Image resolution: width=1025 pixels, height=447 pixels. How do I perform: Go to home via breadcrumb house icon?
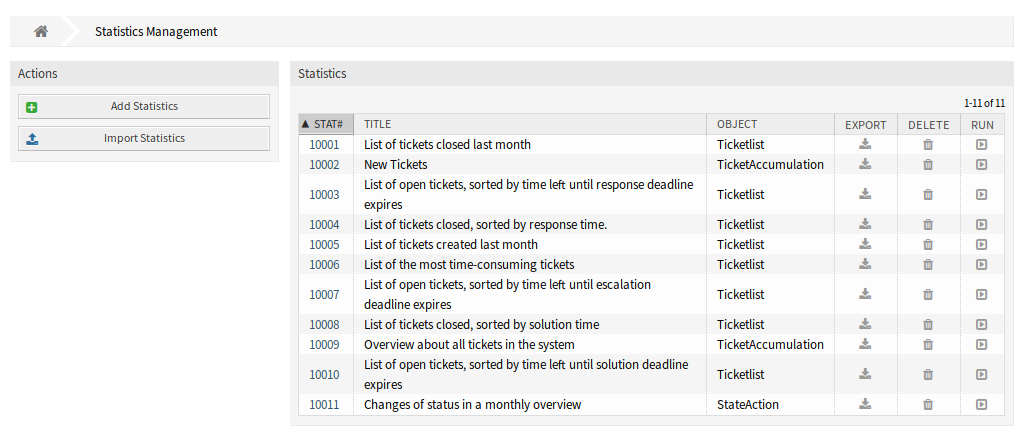click(41, 31)
